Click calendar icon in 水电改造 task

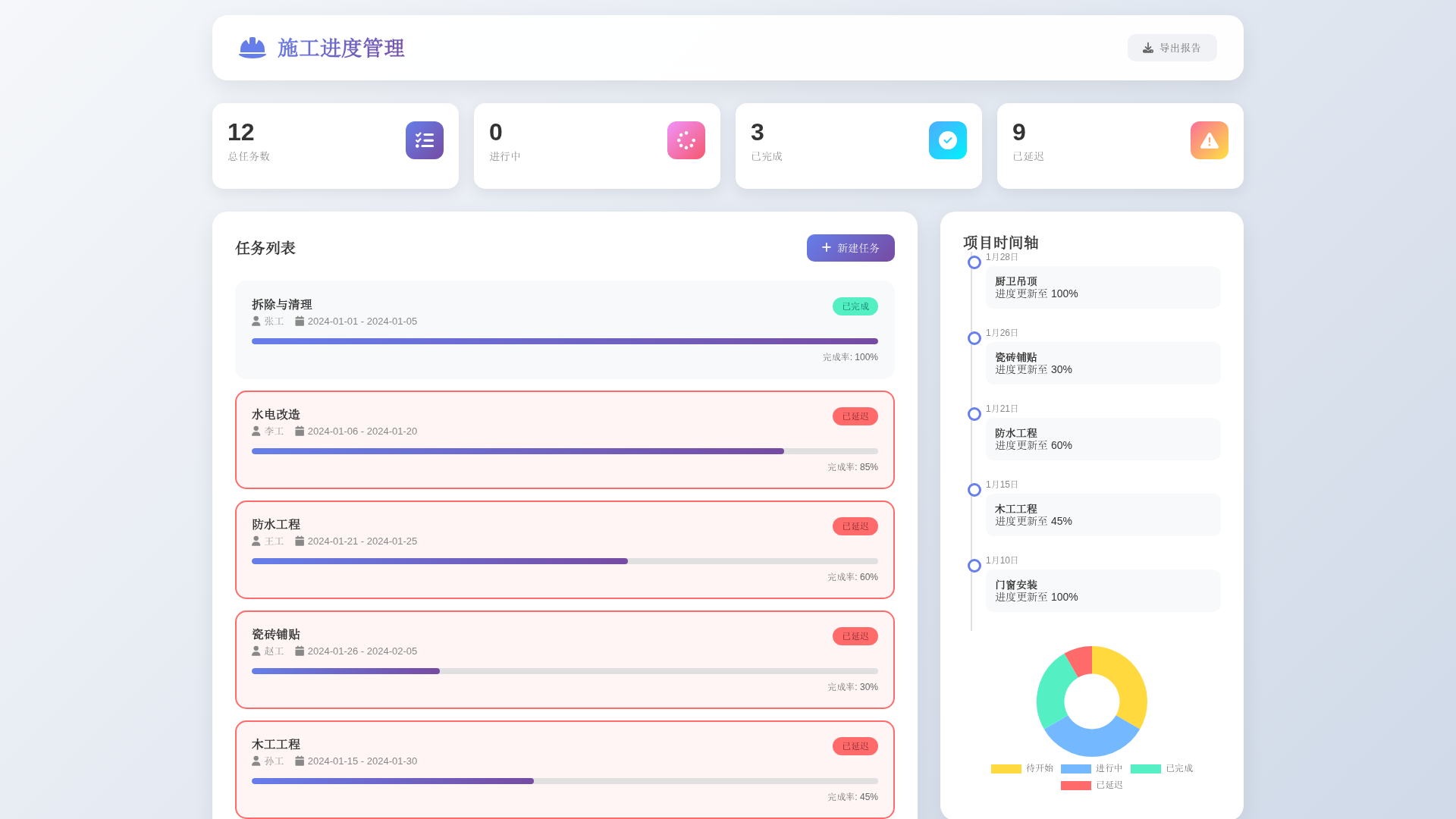click(300, 431)
